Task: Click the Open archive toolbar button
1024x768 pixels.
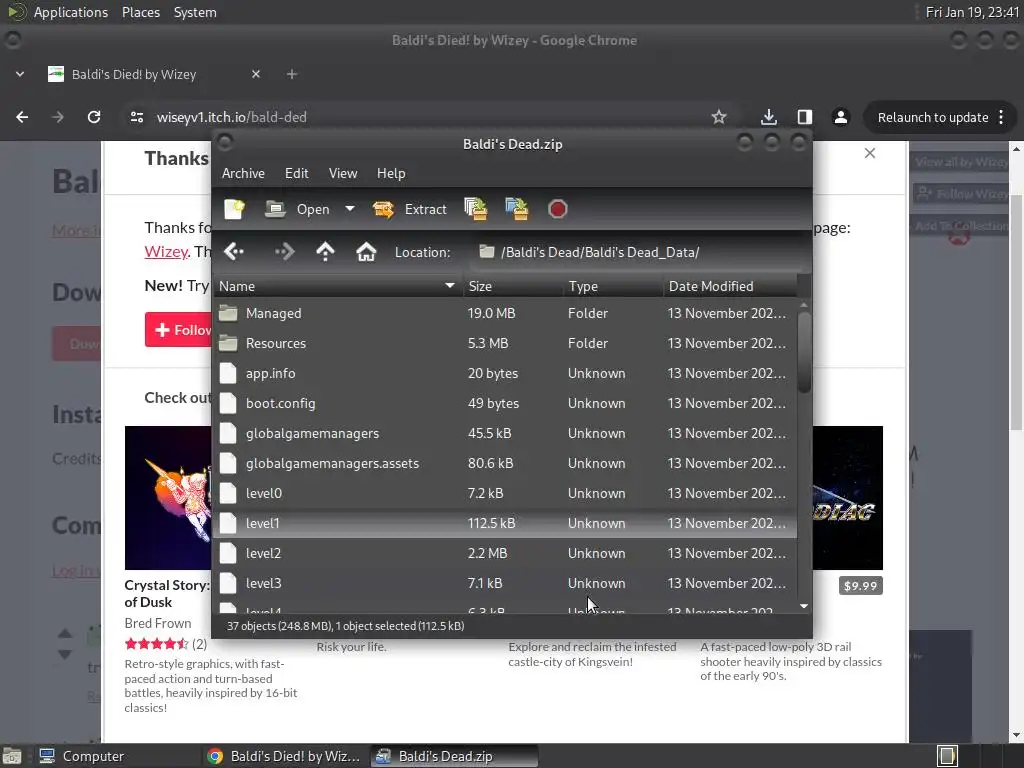Action: [298, 209]
